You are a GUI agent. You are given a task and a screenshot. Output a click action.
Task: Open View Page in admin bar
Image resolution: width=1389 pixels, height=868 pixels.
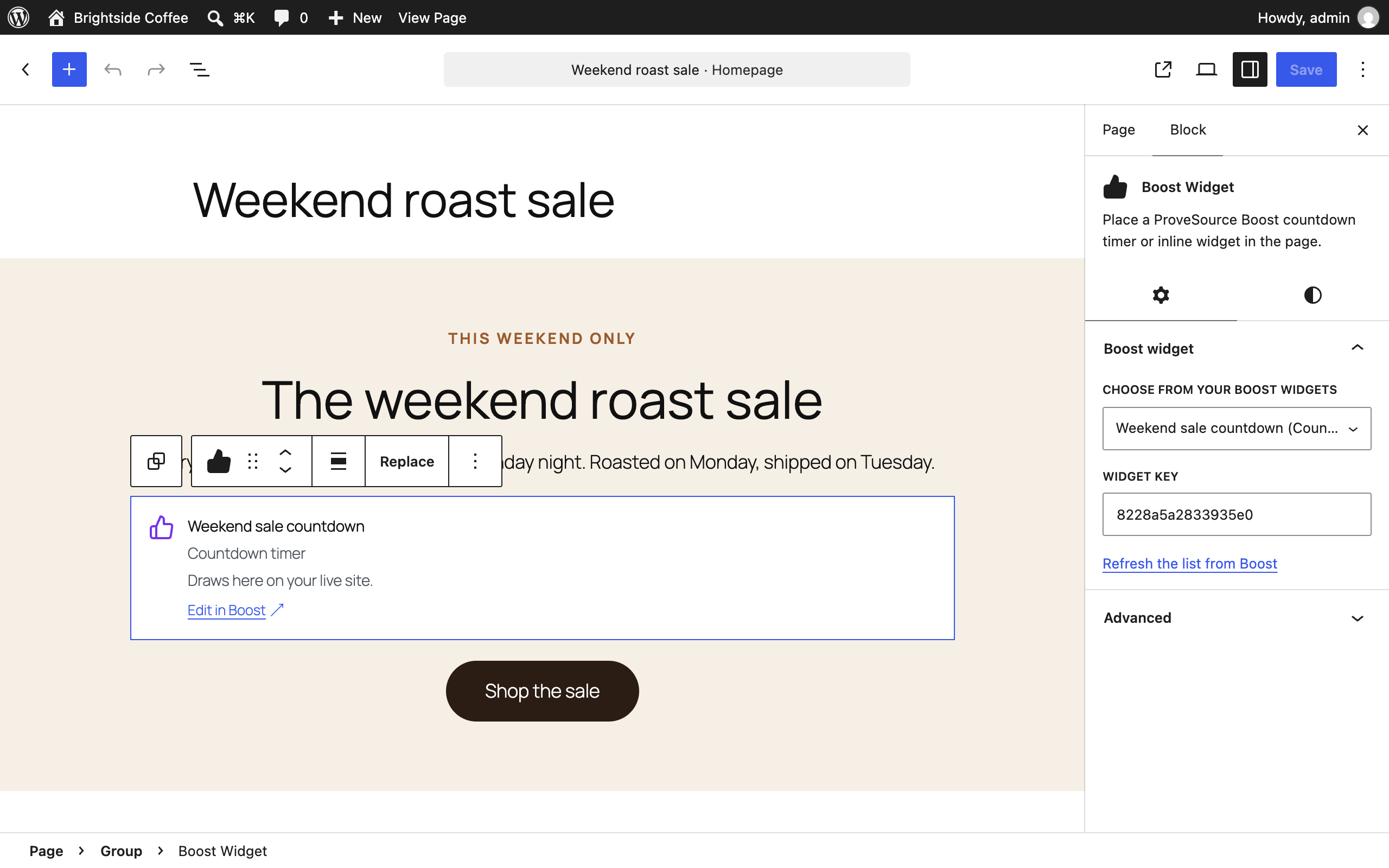point(432,18)
